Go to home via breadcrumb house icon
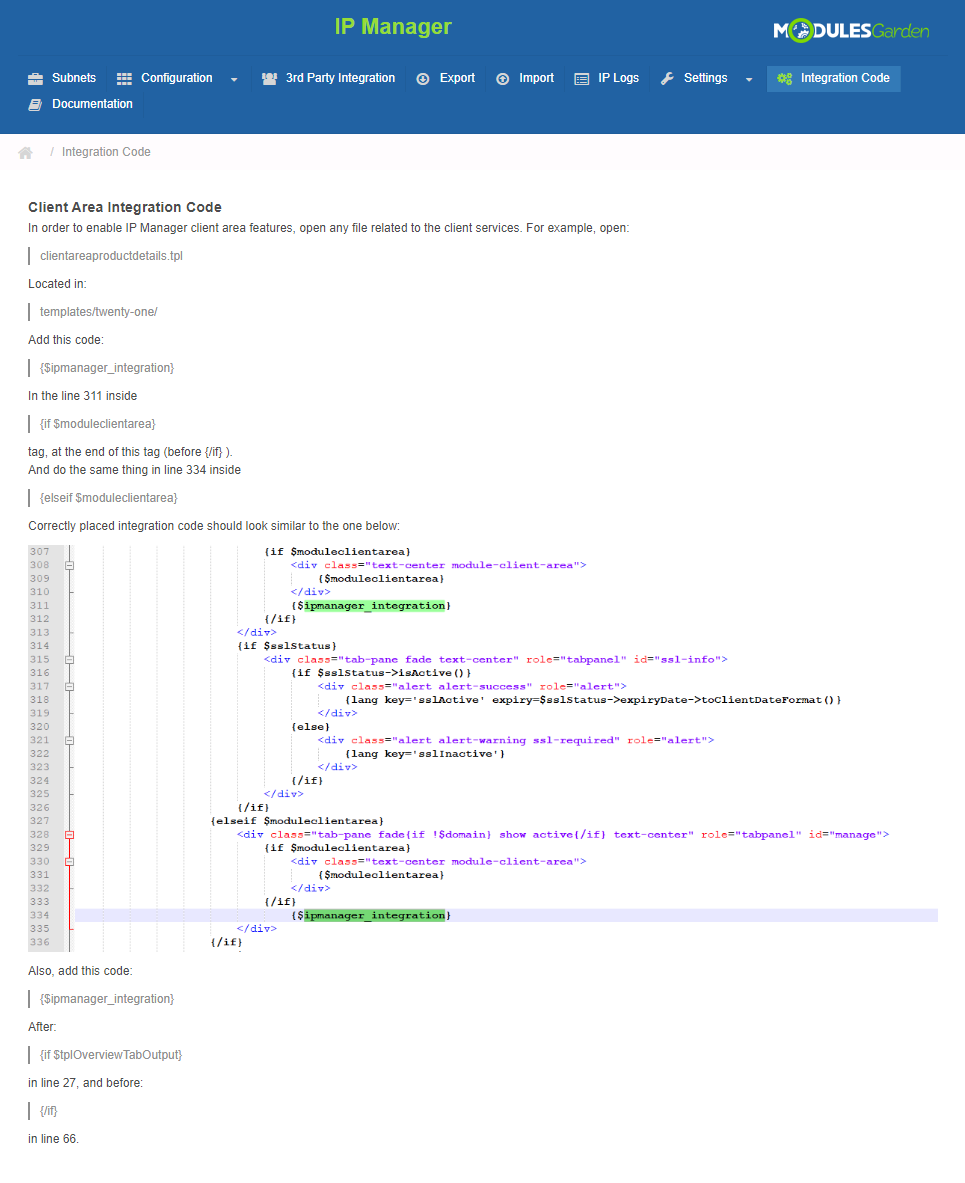The height and width of the screenshot is (1183, 965). click(26, 152)
